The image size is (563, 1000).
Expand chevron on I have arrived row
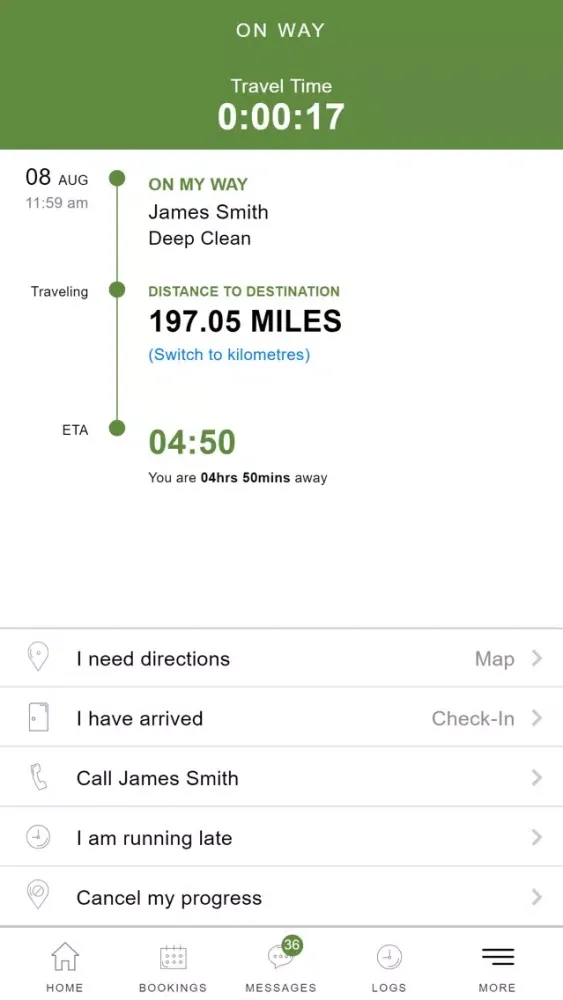(537, 718)
